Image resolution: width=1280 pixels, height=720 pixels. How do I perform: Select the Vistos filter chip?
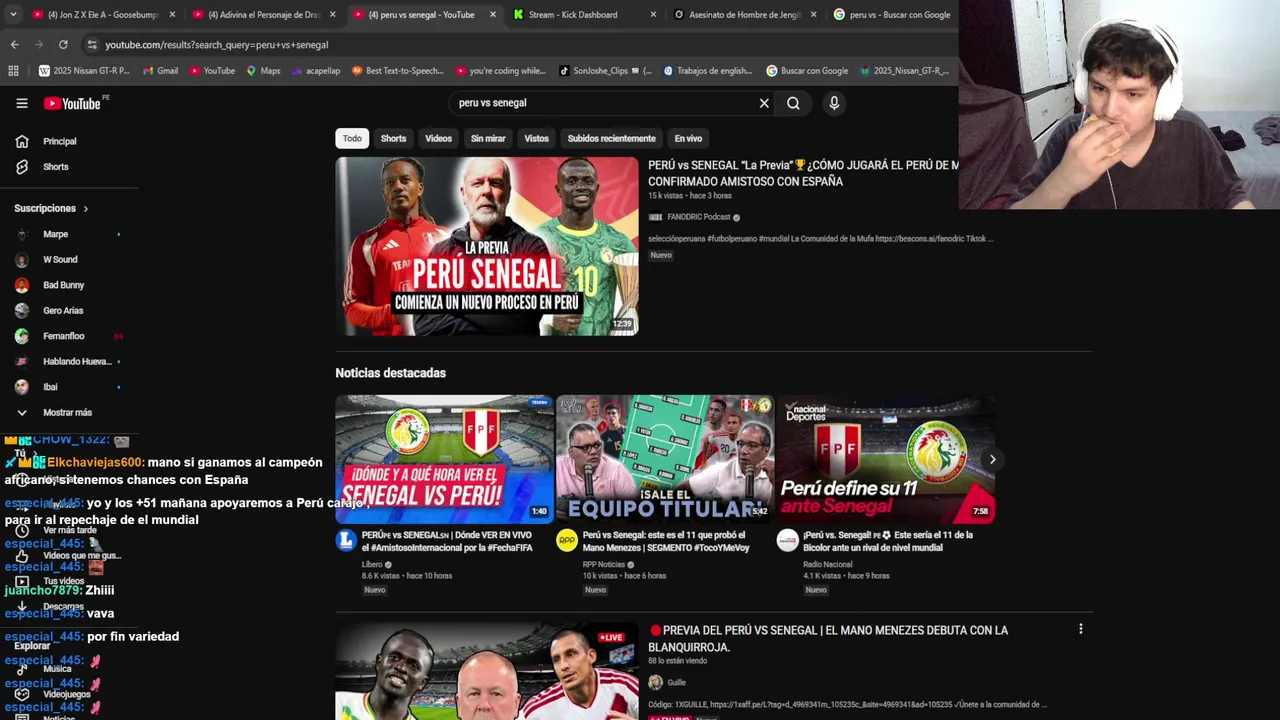(x=536, y=138)
